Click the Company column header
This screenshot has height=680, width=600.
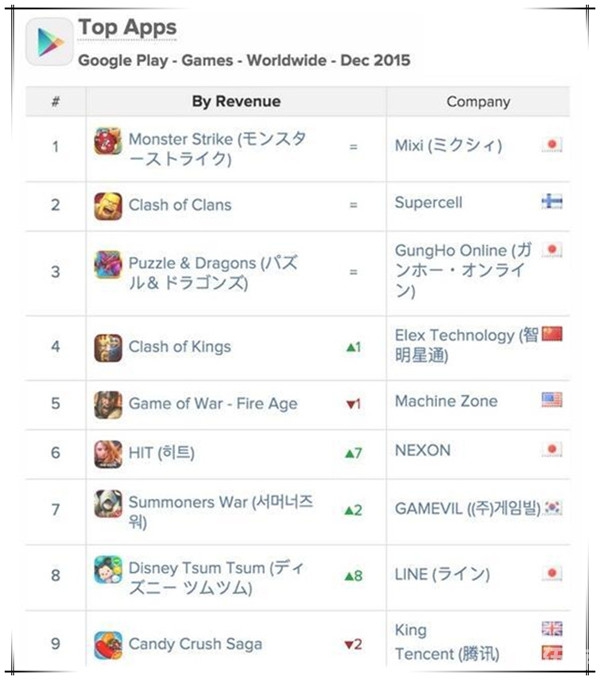478,101
